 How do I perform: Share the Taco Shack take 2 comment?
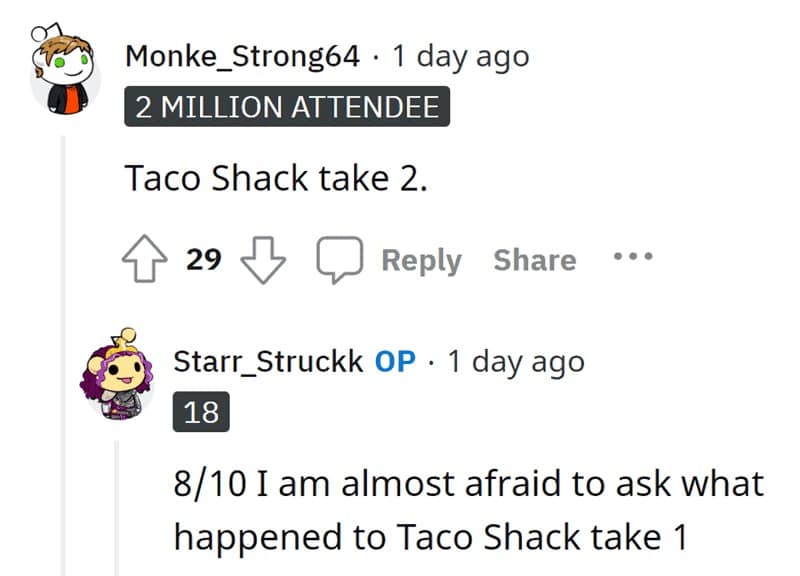534,261
